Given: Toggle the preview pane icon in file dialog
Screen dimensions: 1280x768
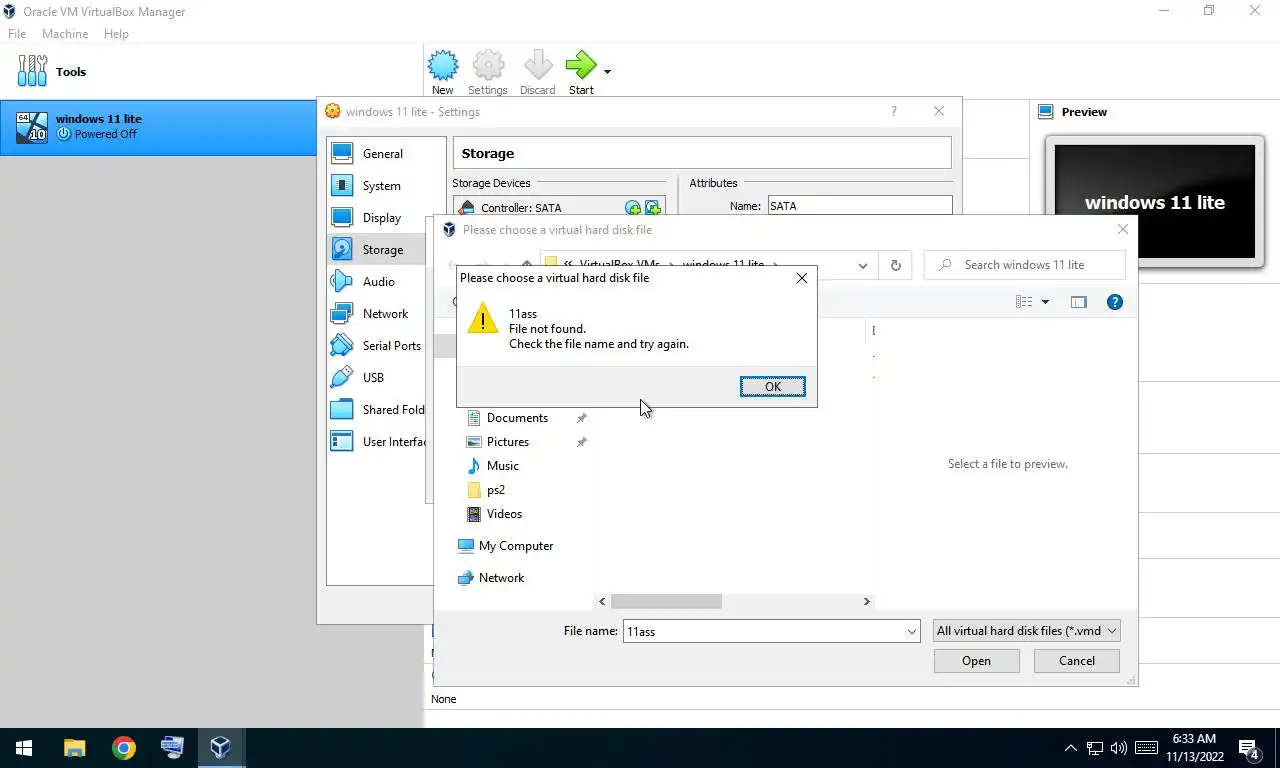Looking at the screenshot, I should point(1078,302).
